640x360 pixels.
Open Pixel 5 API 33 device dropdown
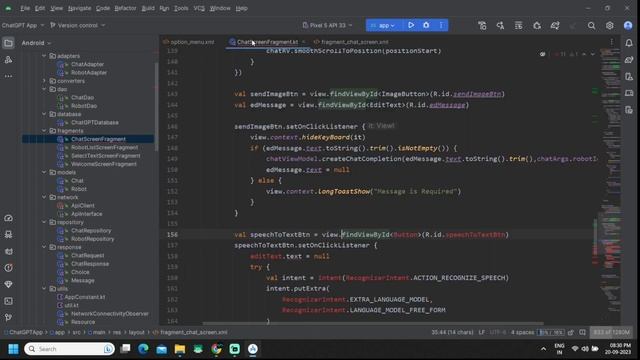tap(327, 25)
